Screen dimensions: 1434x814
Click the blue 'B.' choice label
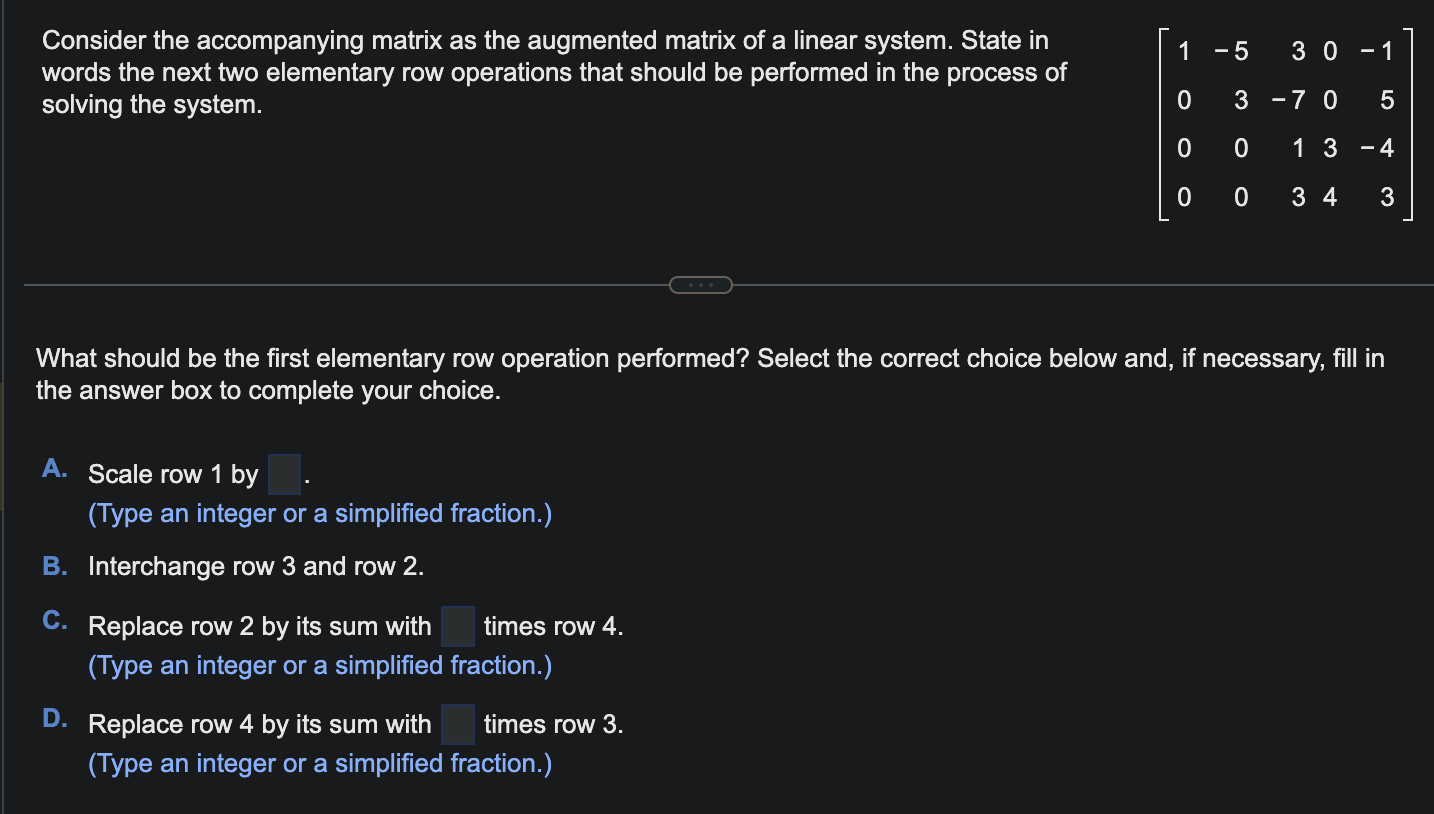click(53, 565)
